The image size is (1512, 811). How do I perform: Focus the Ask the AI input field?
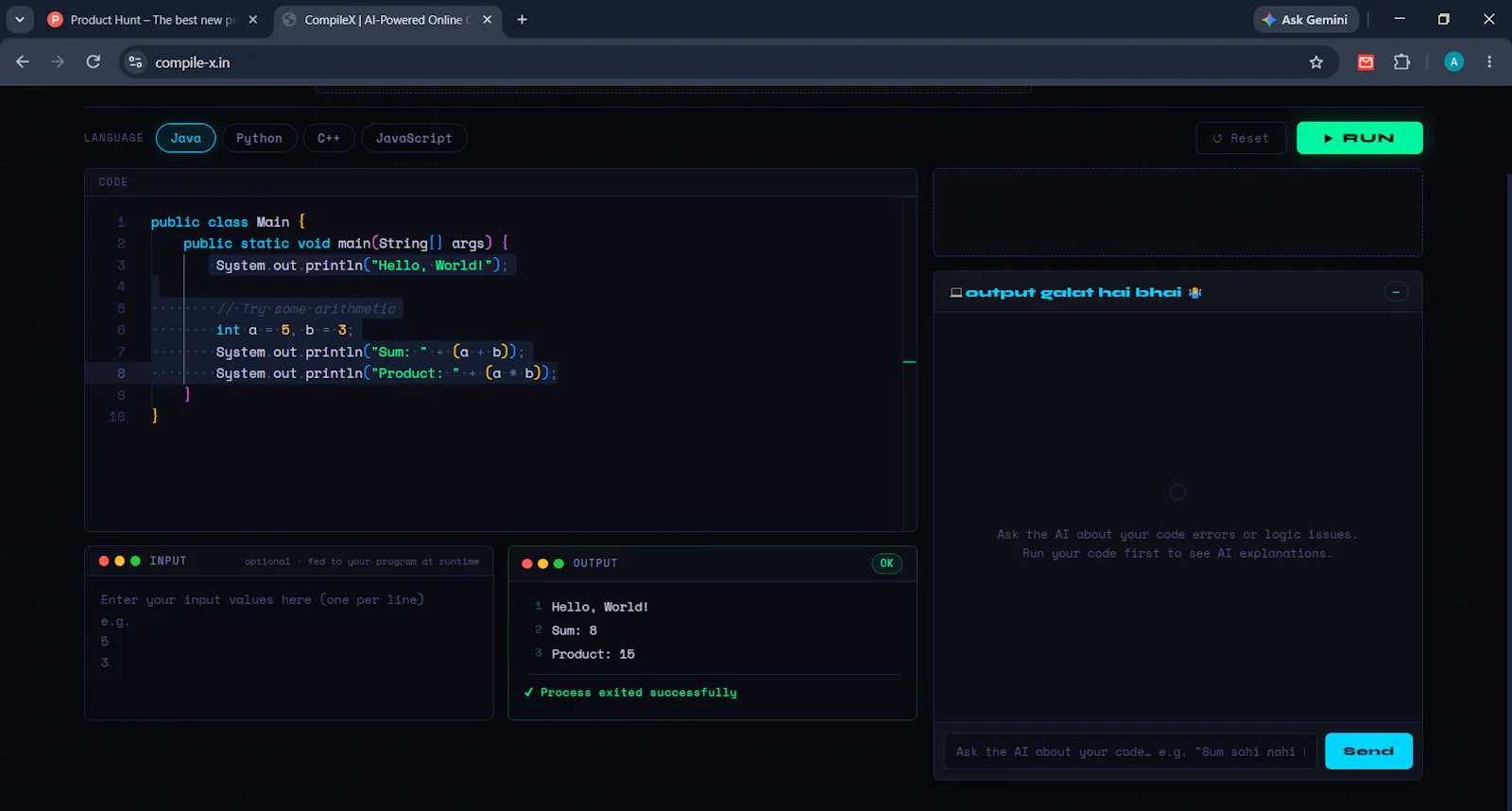click(1130, 751)
